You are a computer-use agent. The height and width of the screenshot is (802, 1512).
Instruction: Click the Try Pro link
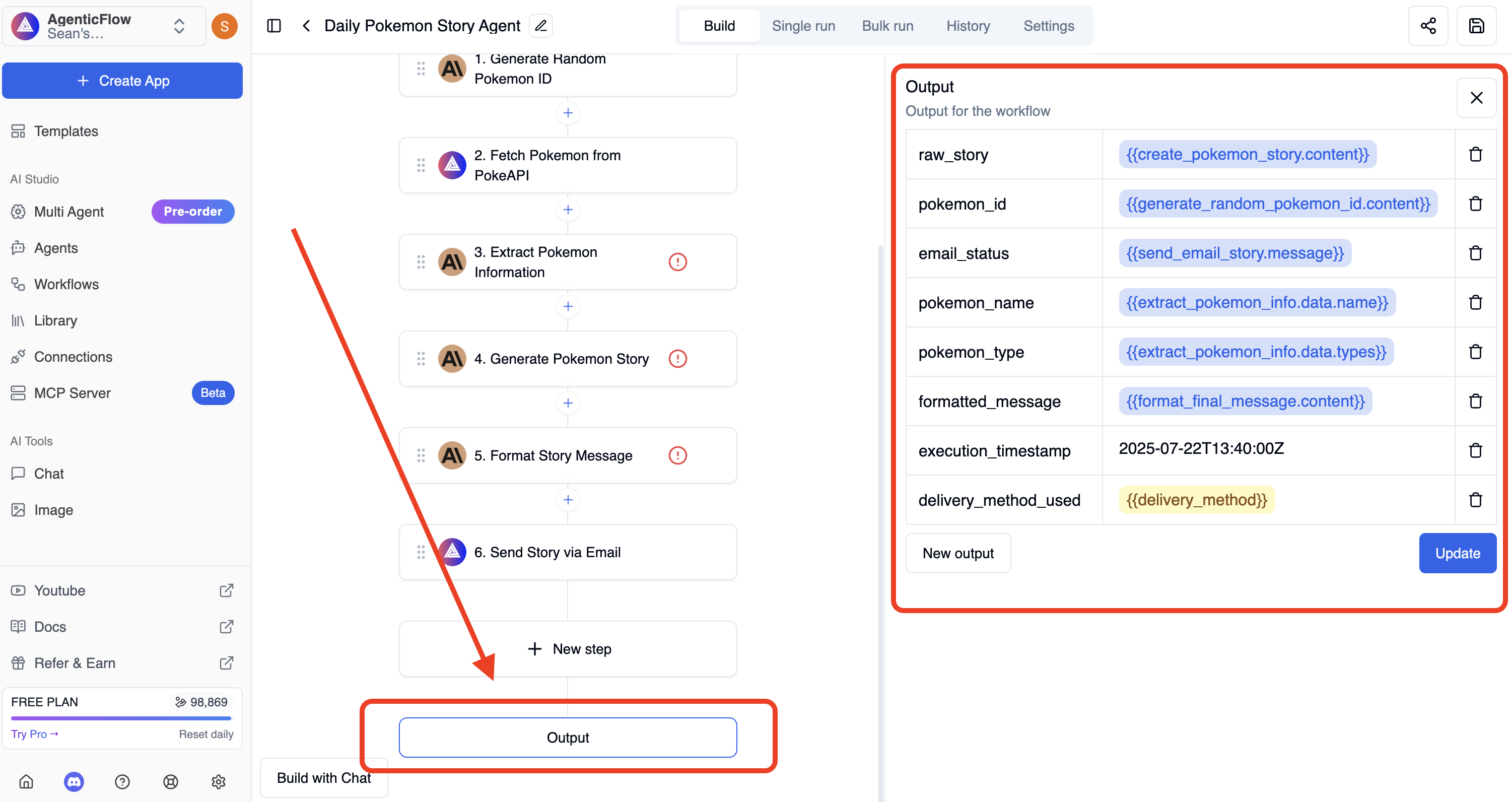tap(34, 734)
